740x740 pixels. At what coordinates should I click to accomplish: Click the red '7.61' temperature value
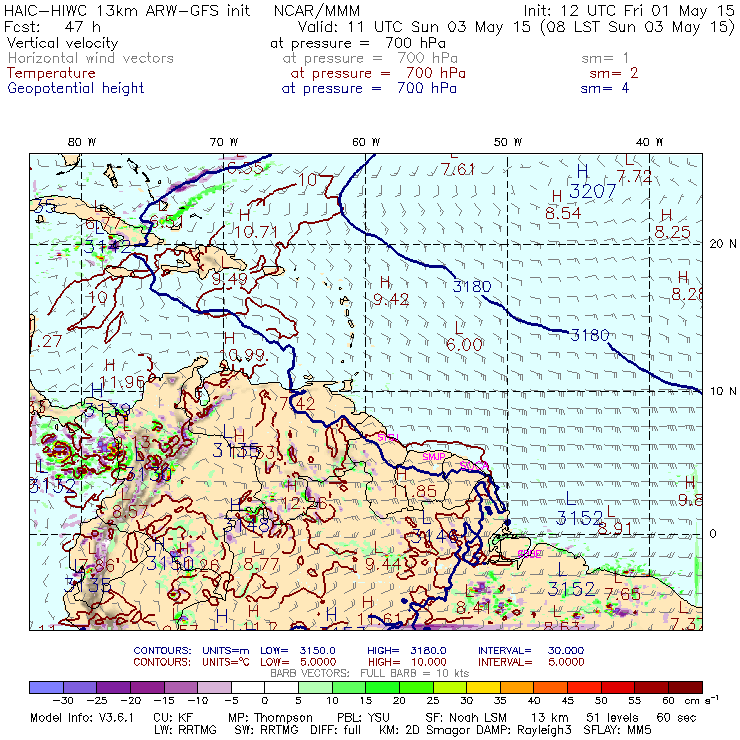tap(458, 169)
